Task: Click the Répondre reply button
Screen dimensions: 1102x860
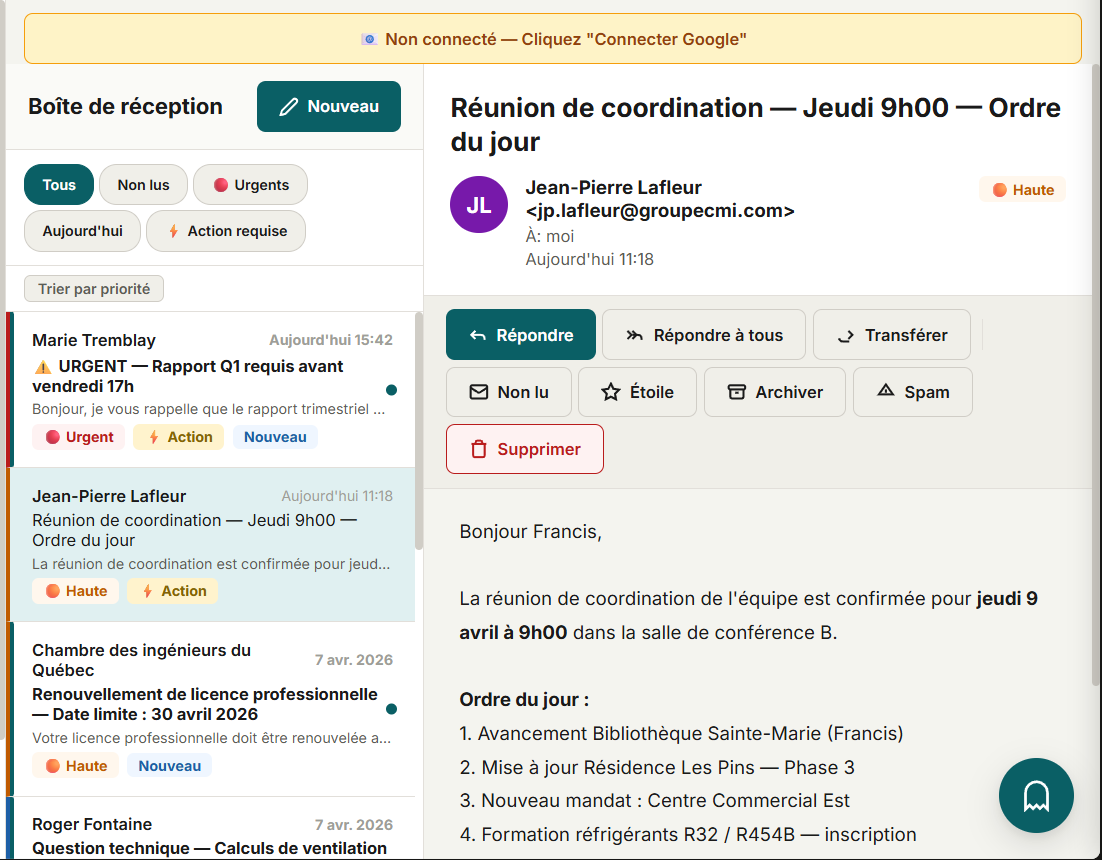Action: [520, 335]
